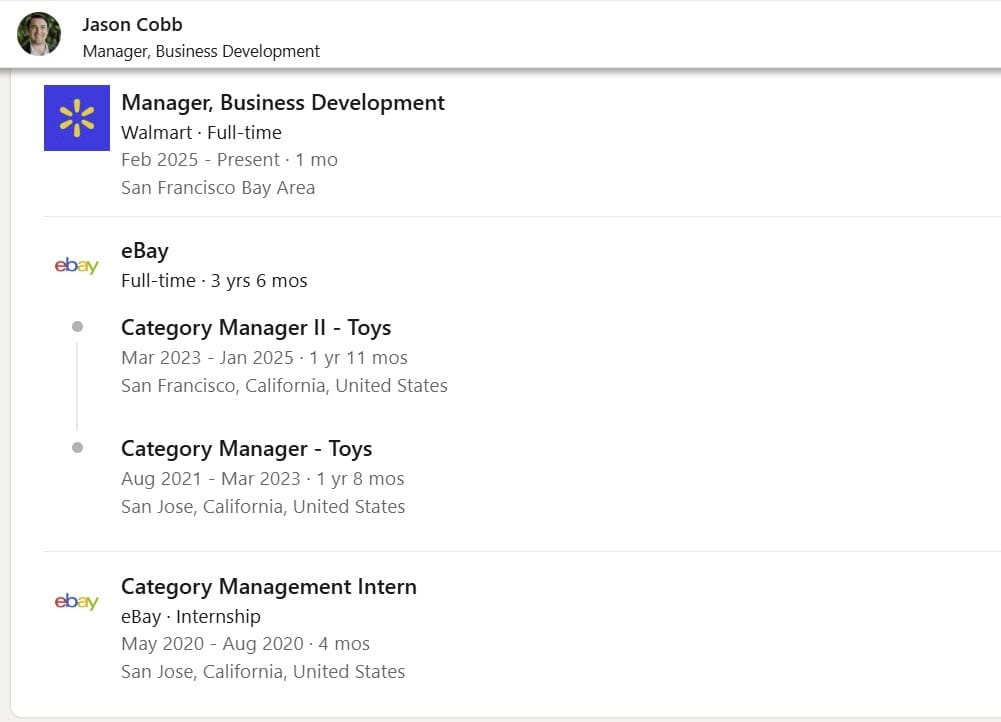
Task: Open the Jason Cobb name link
Action: [132, 24]
